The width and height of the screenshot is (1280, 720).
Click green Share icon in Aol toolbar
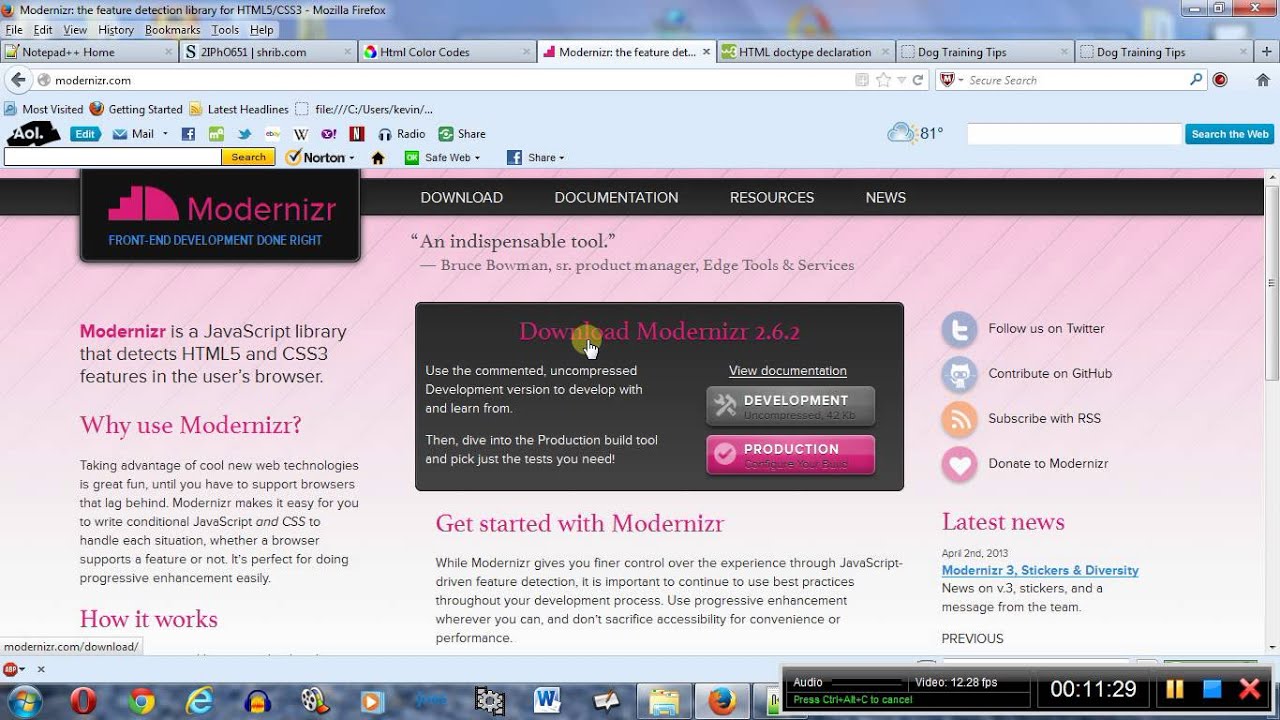pyautogui.click(x=446, y=134)
